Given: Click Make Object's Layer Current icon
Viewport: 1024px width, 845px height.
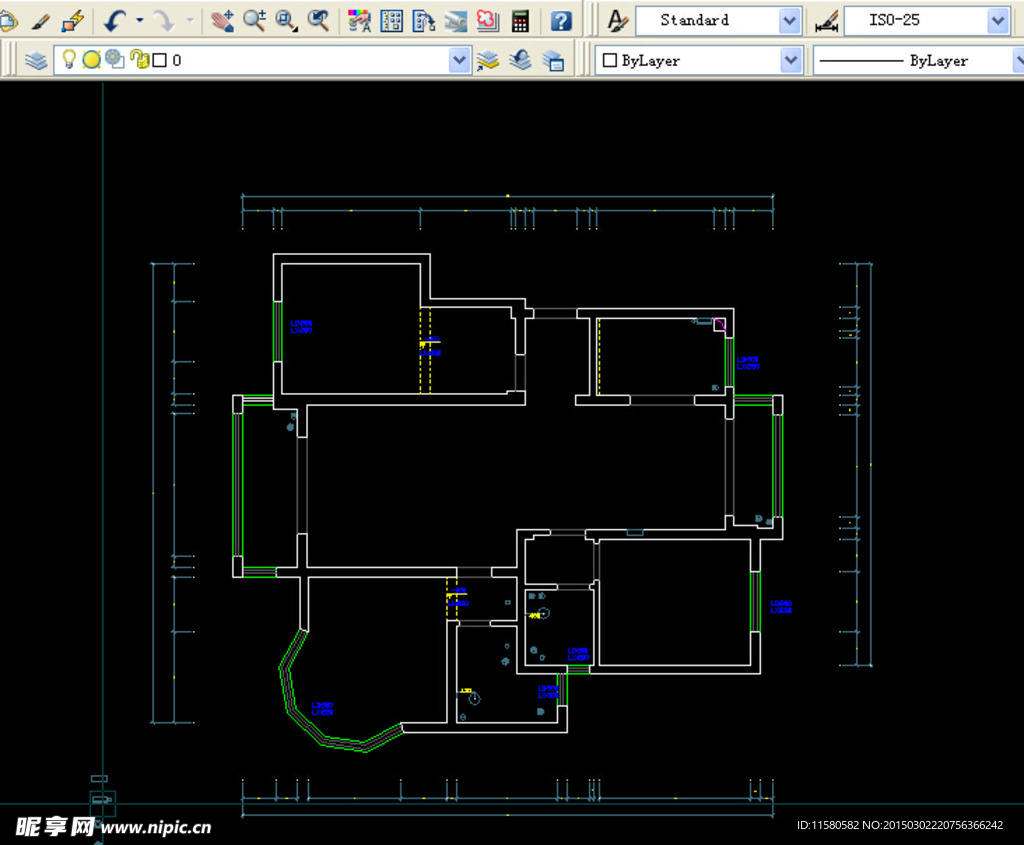Looking at the screenshot, I should tap(488, 61).
